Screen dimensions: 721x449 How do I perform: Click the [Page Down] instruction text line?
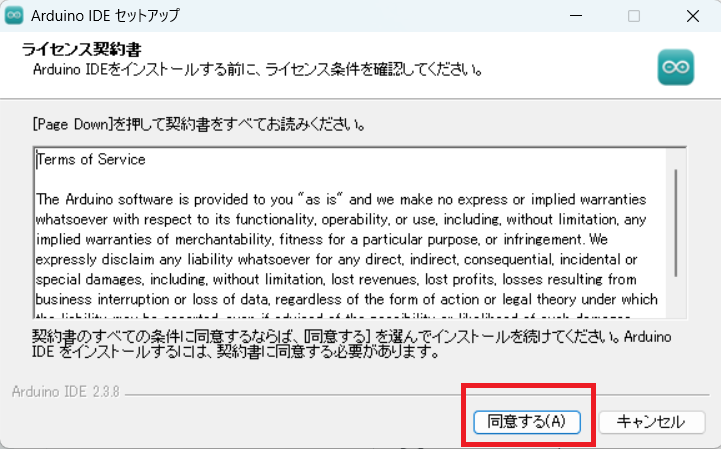197,126
